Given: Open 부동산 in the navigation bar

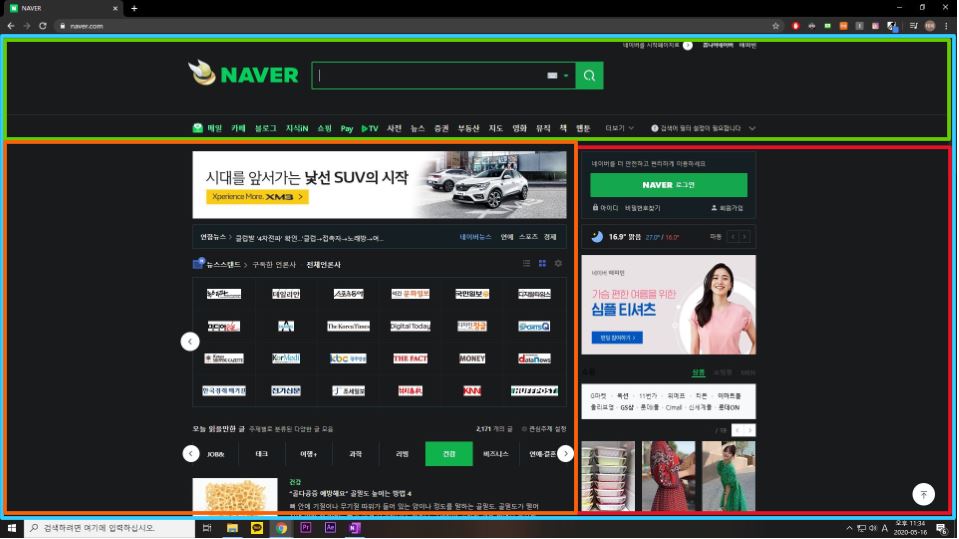Looking at the screenshot, I should [x=468, y=128].
